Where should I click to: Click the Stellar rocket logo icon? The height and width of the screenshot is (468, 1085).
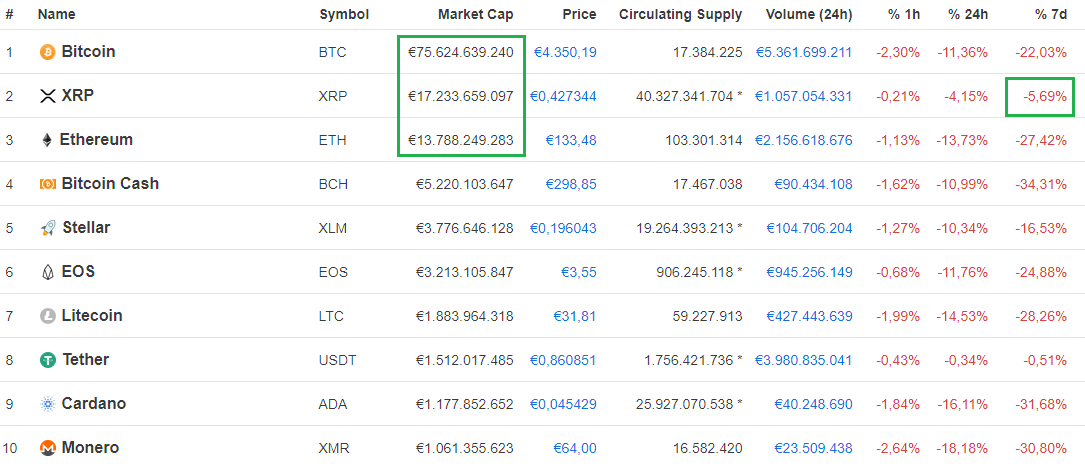[48, 228]
